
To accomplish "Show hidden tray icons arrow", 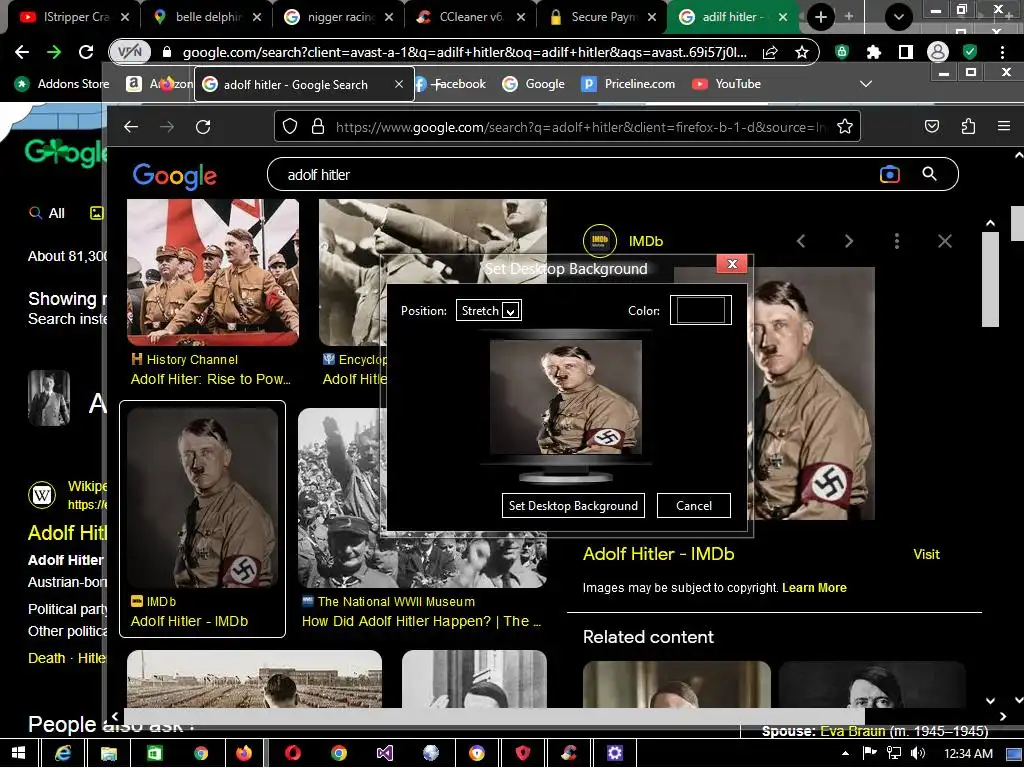I will 846,754.
